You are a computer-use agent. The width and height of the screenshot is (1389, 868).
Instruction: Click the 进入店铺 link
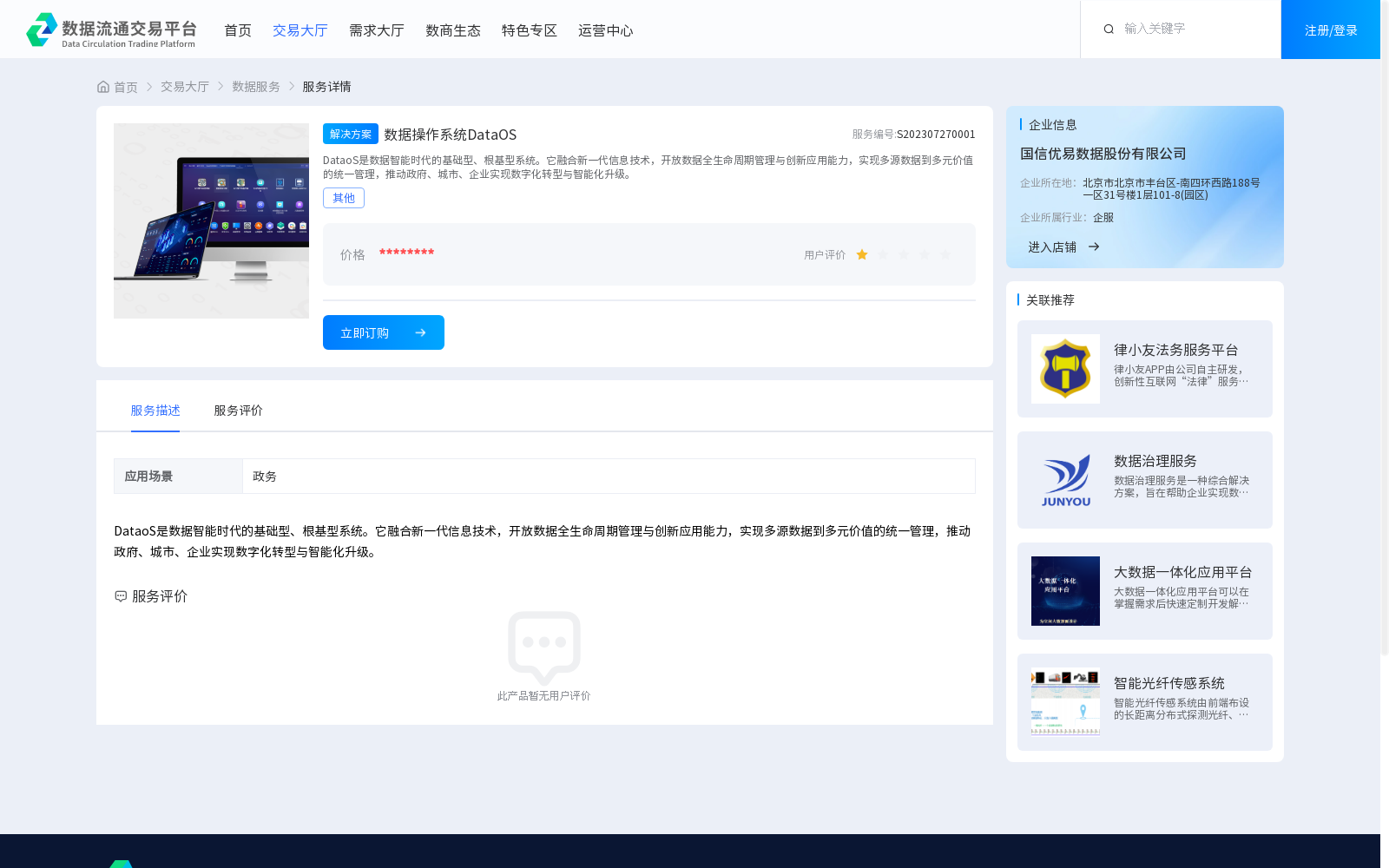click(x=1052, y=247)
